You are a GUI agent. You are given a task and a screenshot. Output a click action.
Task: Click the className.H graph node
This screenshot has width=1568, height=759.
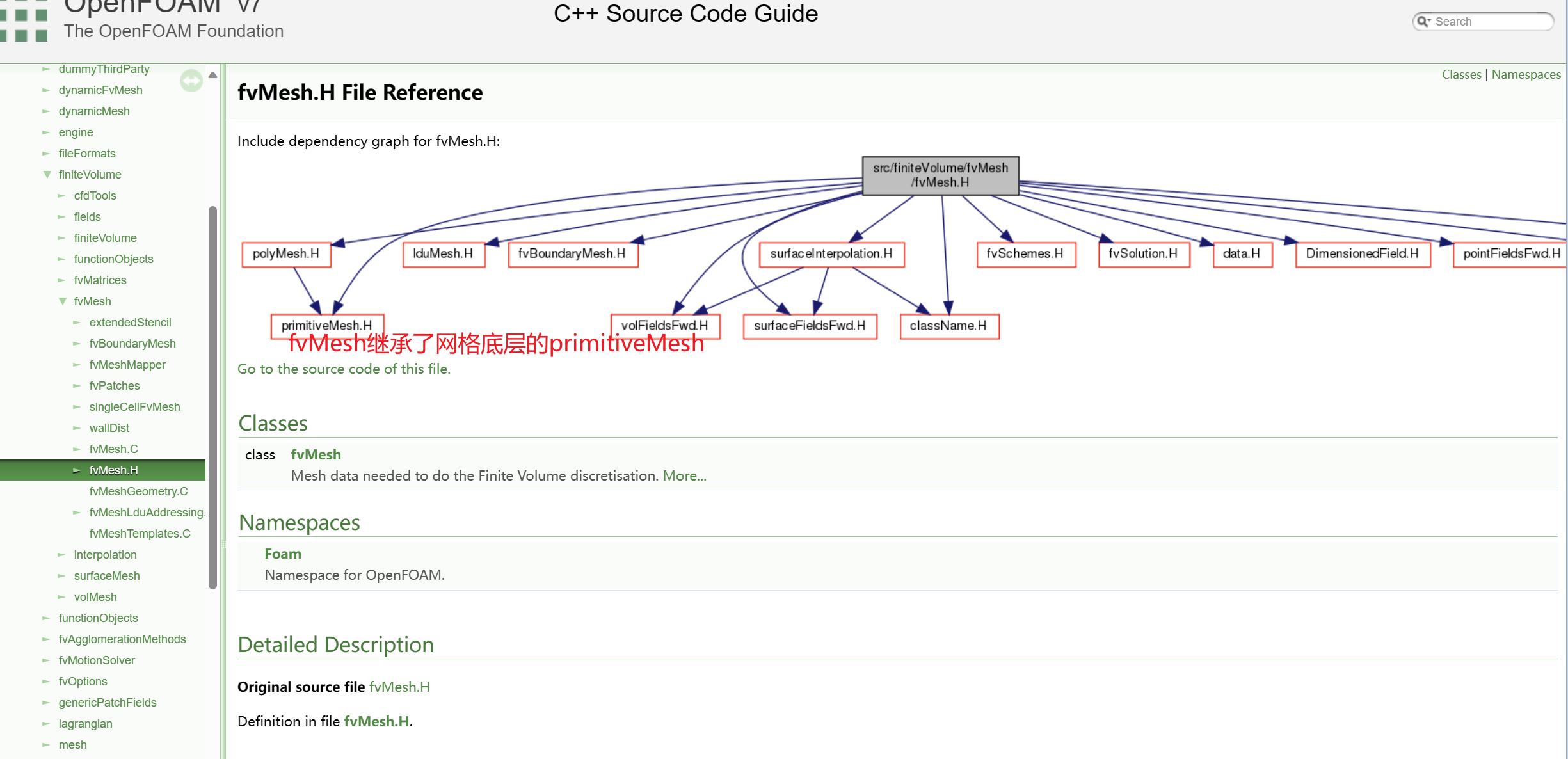[x=949, y=326]
